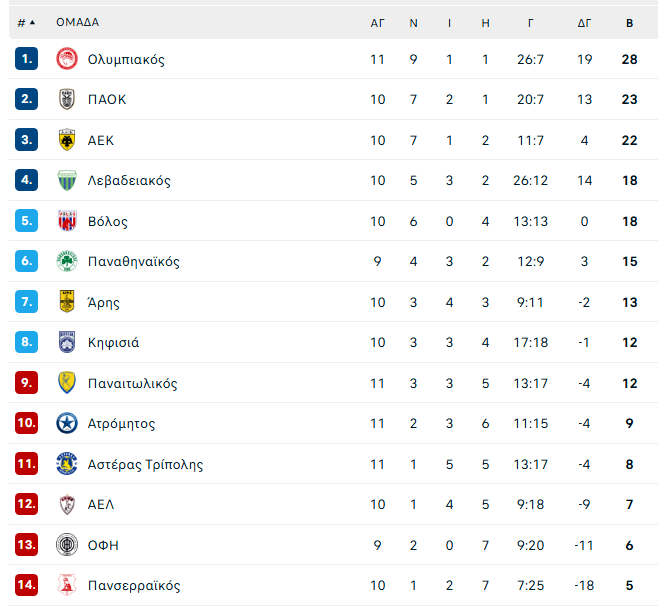Click the Άρης team badge icon
Screen dimensions: 658x609
pyautogui.click(x=67, y=302)
